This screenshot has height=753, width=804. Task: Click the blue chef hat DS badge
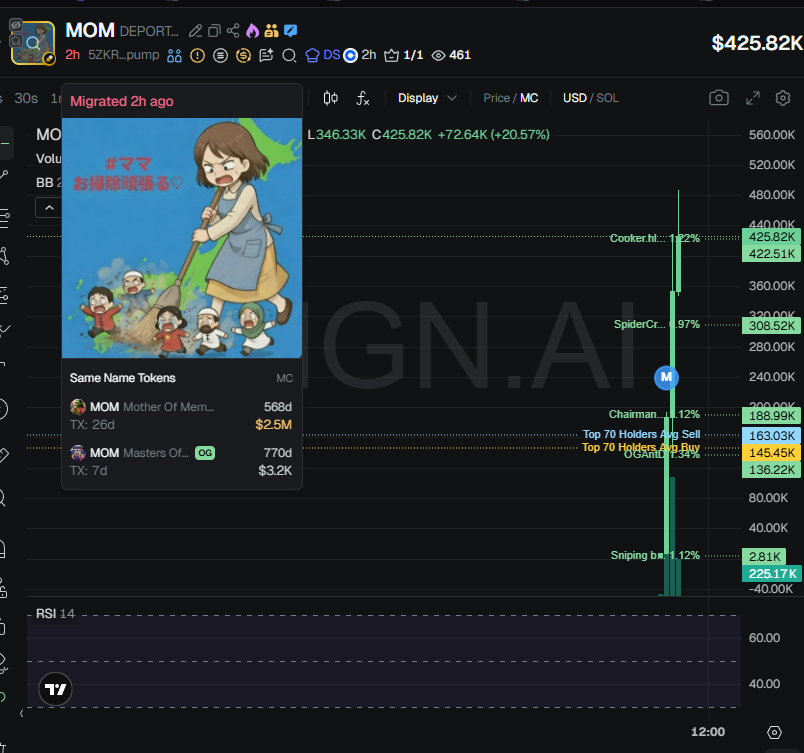(323, 55)
